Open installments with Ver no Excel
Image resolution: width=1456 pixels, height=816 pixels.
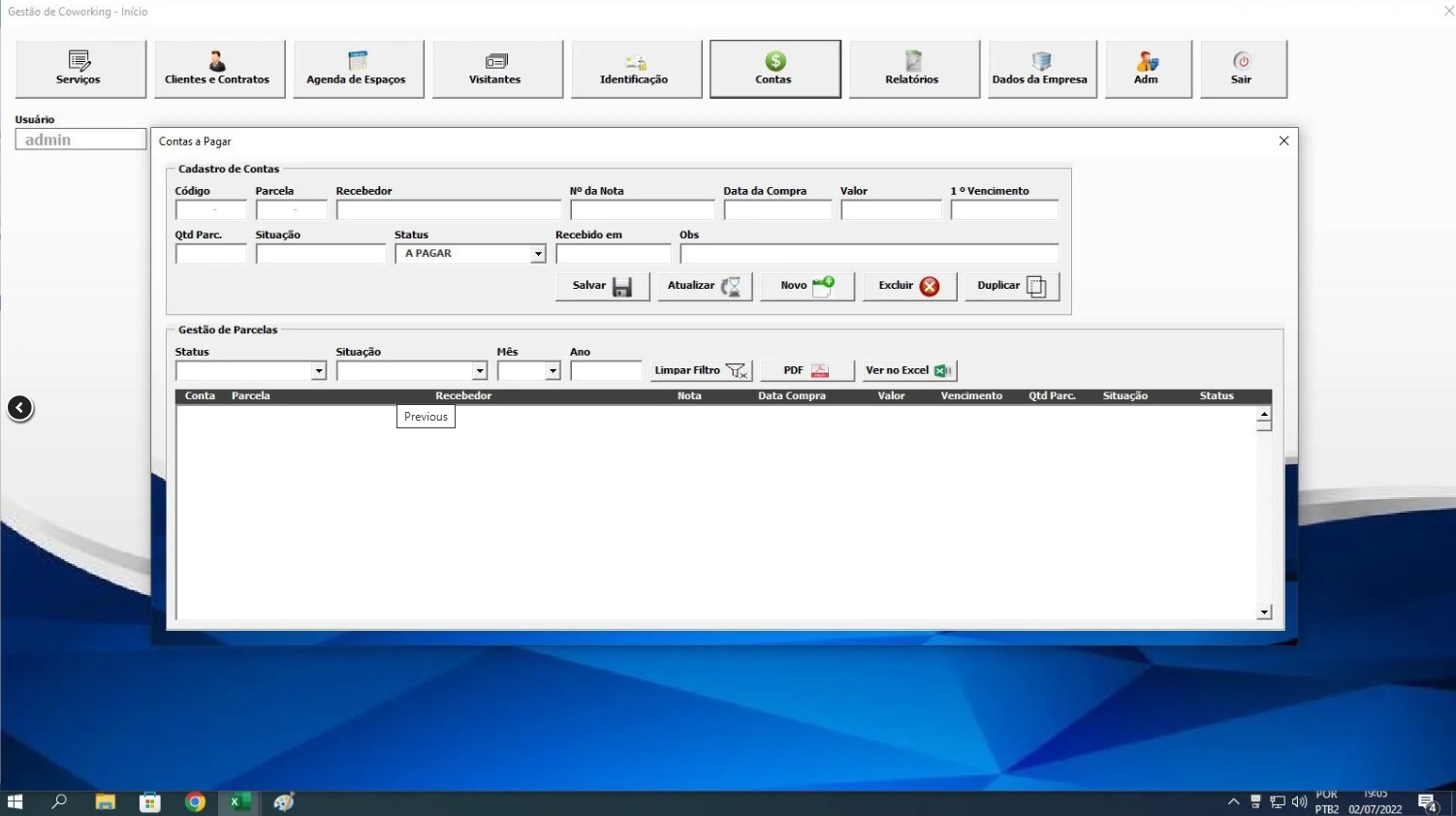[910, 370]
